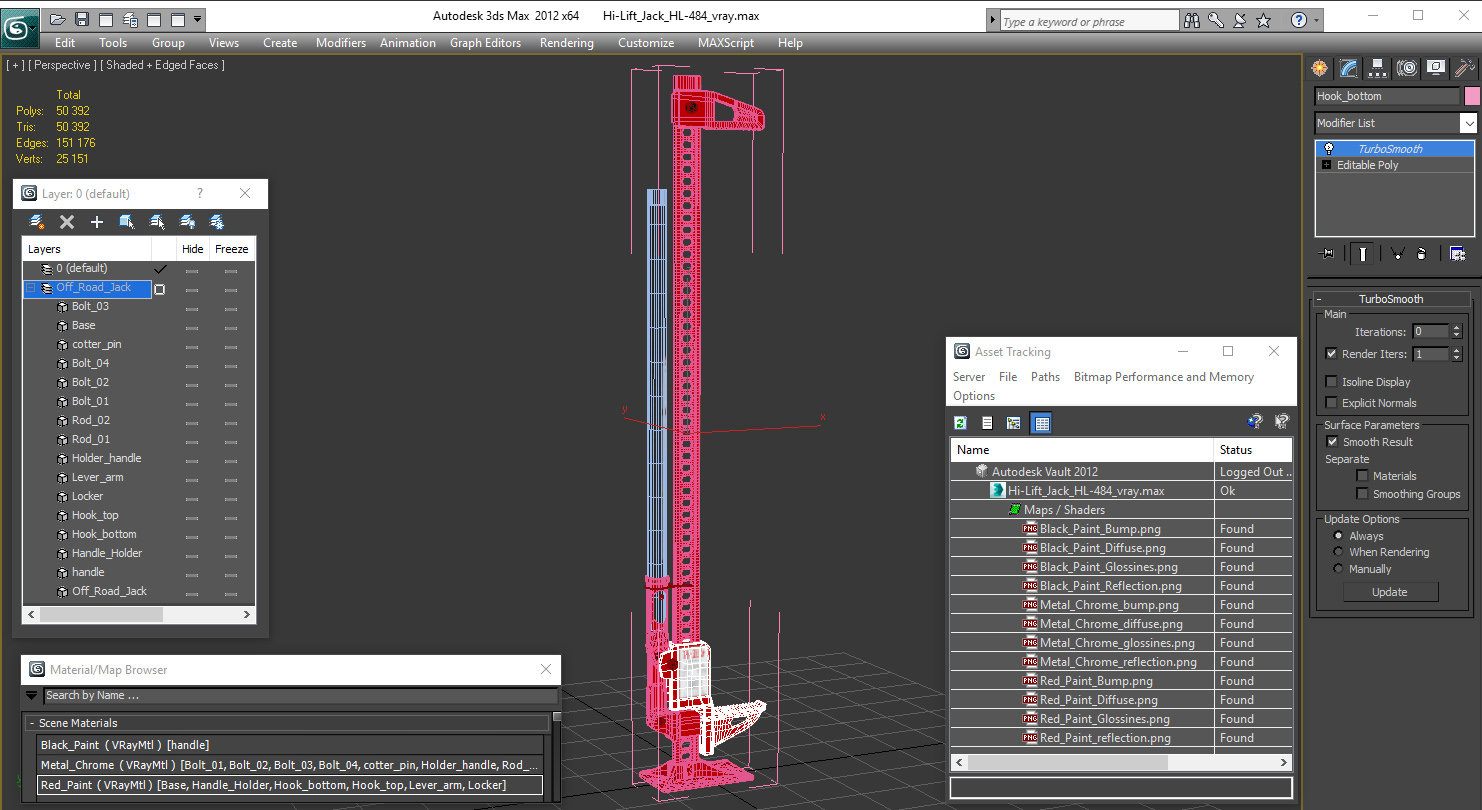The width and height of the screenshot is (1482, 810).
Task: Click the Search by Name field
Action: 300,695
